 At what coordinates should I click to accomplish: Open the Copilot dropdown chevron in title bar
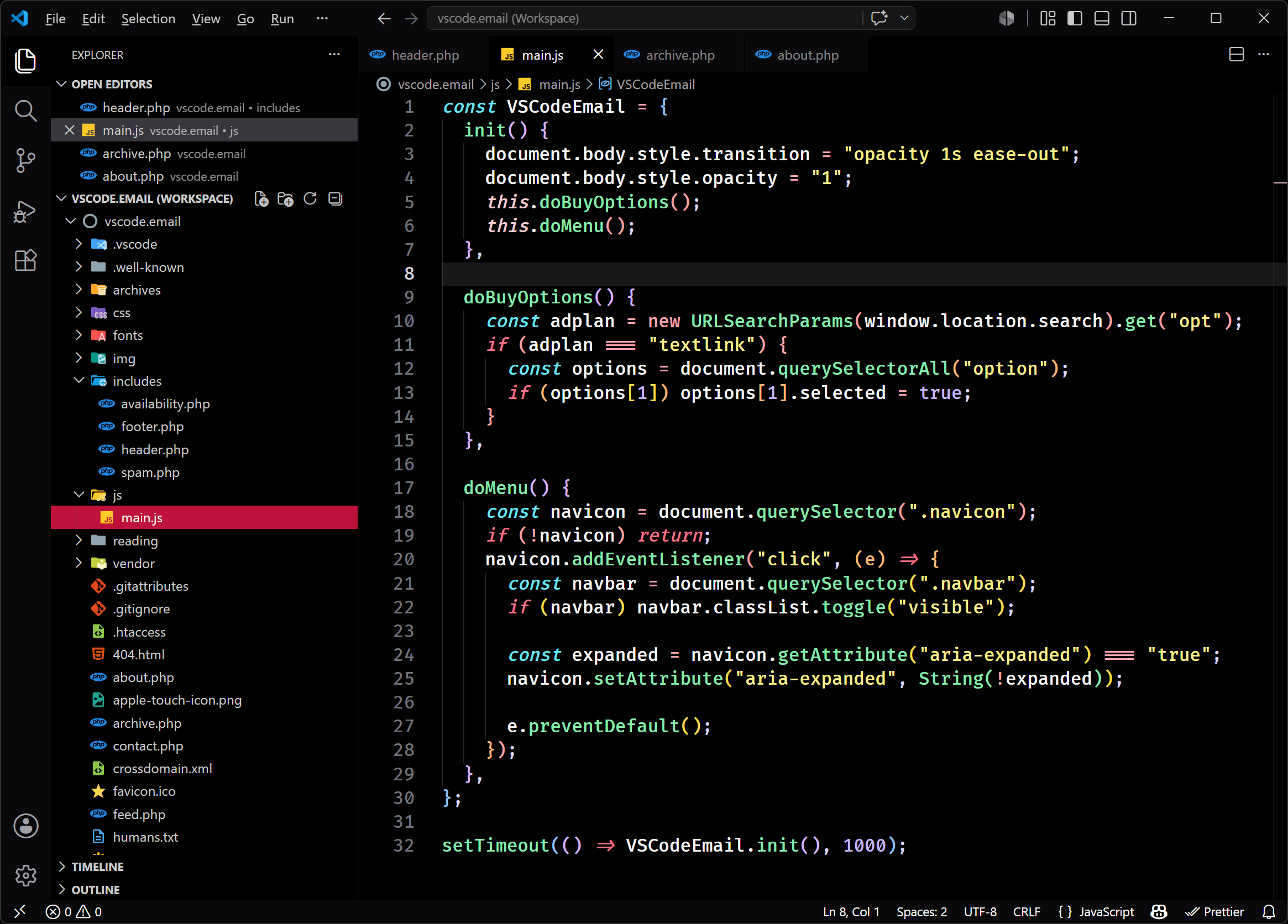click(905, 18)
